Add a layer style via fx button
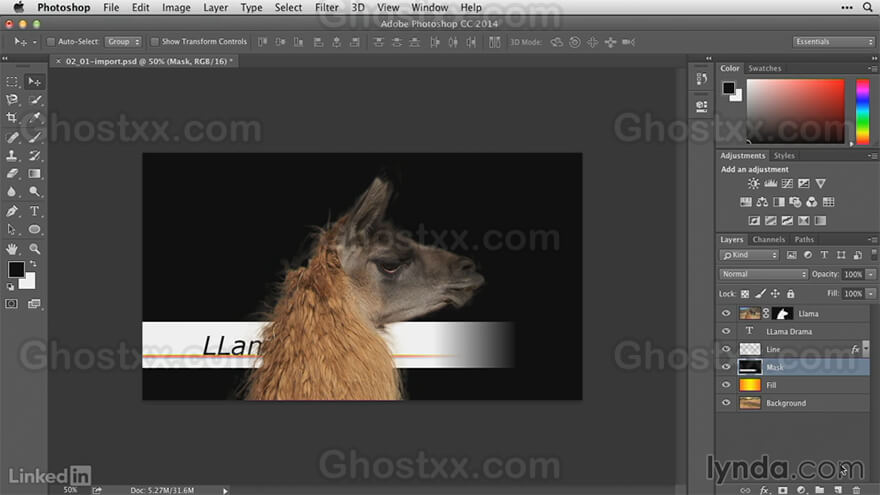 point(764,490)
